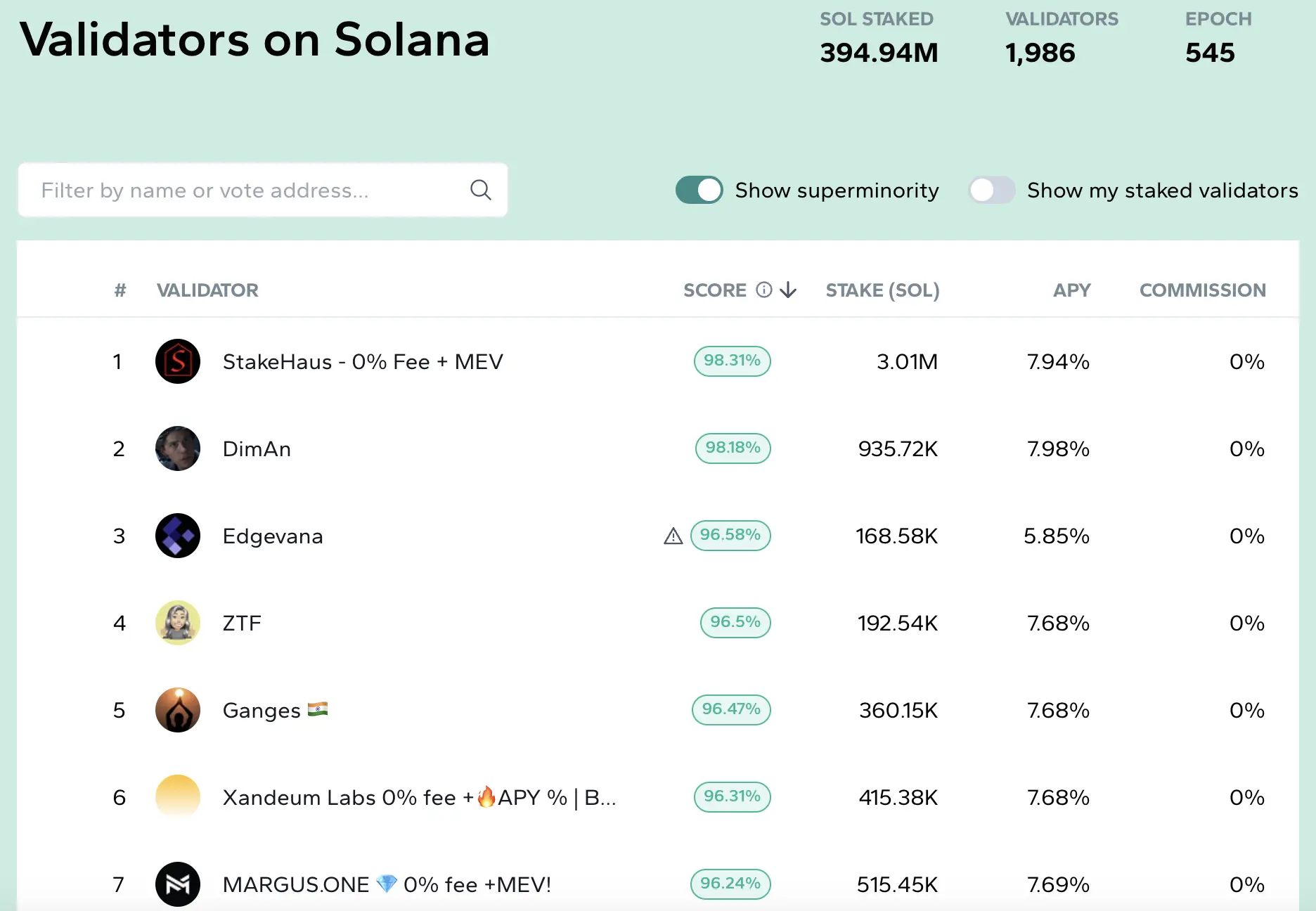1316x911 pixels.
Task: Select the MARGUS.ONE validator logo
Action: tap(177, 884)
